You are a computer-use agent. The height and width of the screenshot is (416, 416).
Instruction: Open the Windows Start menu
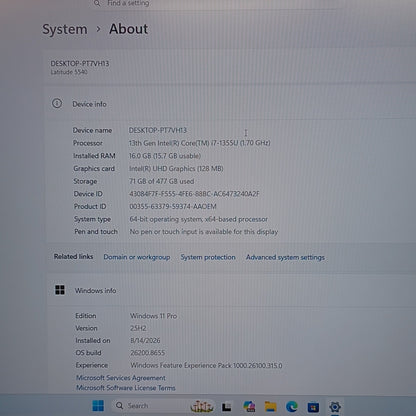98,406
